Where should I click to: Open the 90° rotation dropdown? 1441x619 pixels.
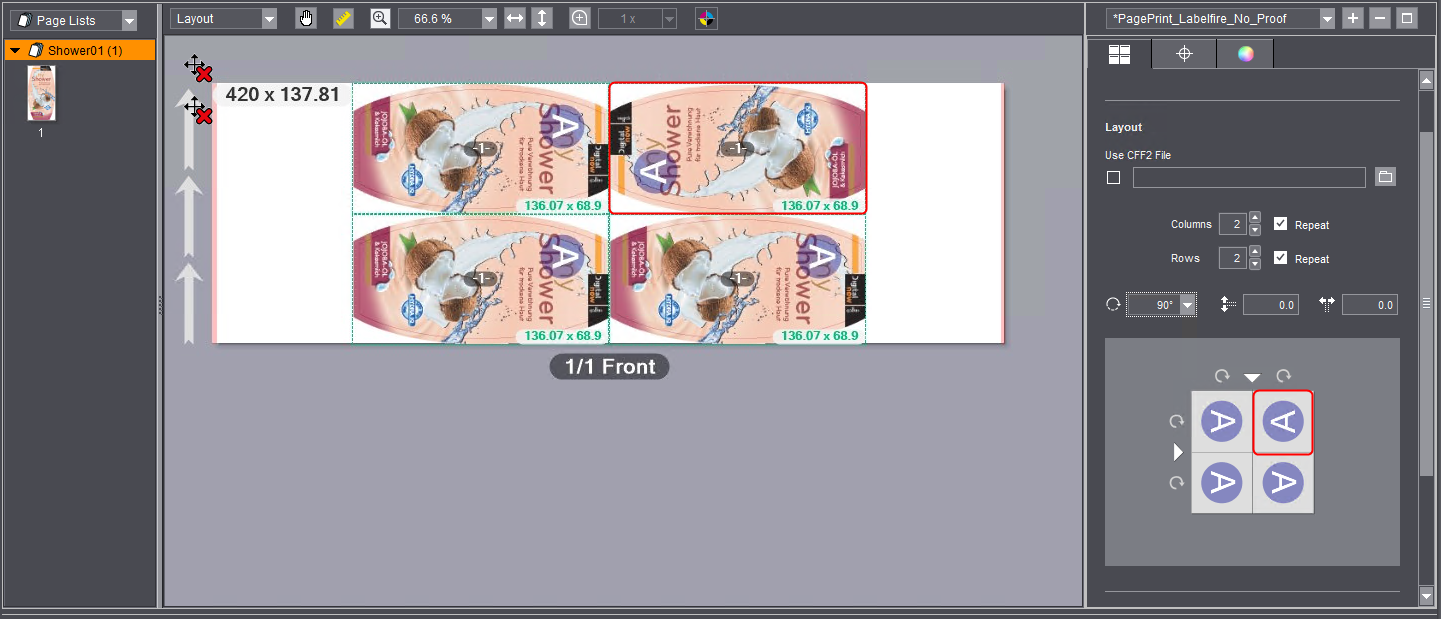(1188, 305)
